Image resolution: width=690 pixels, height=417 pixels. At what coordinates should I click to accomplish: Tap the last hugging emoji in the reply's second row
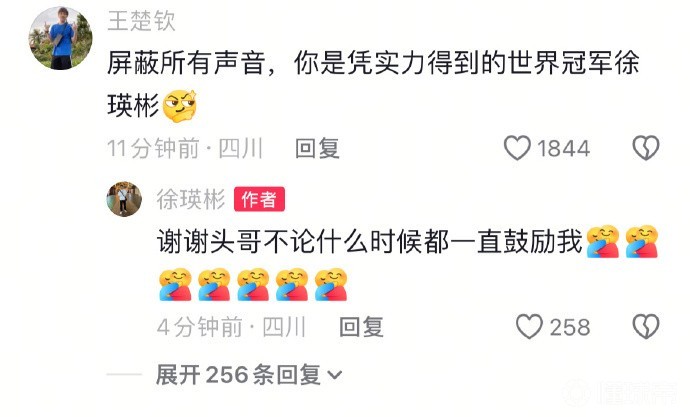pos(331,285)
